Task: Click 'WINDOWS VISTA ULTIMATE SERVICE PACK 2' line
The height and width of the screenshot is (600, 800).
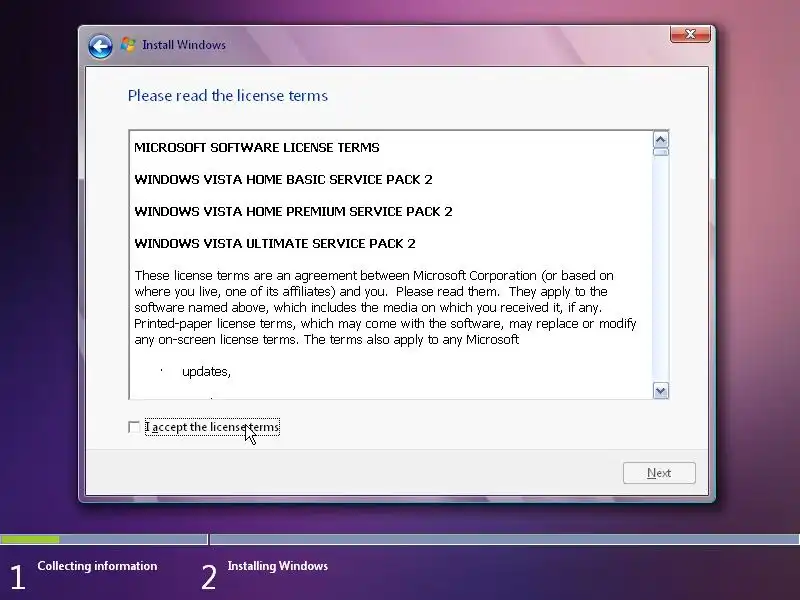Action: [x=275, y=243]
